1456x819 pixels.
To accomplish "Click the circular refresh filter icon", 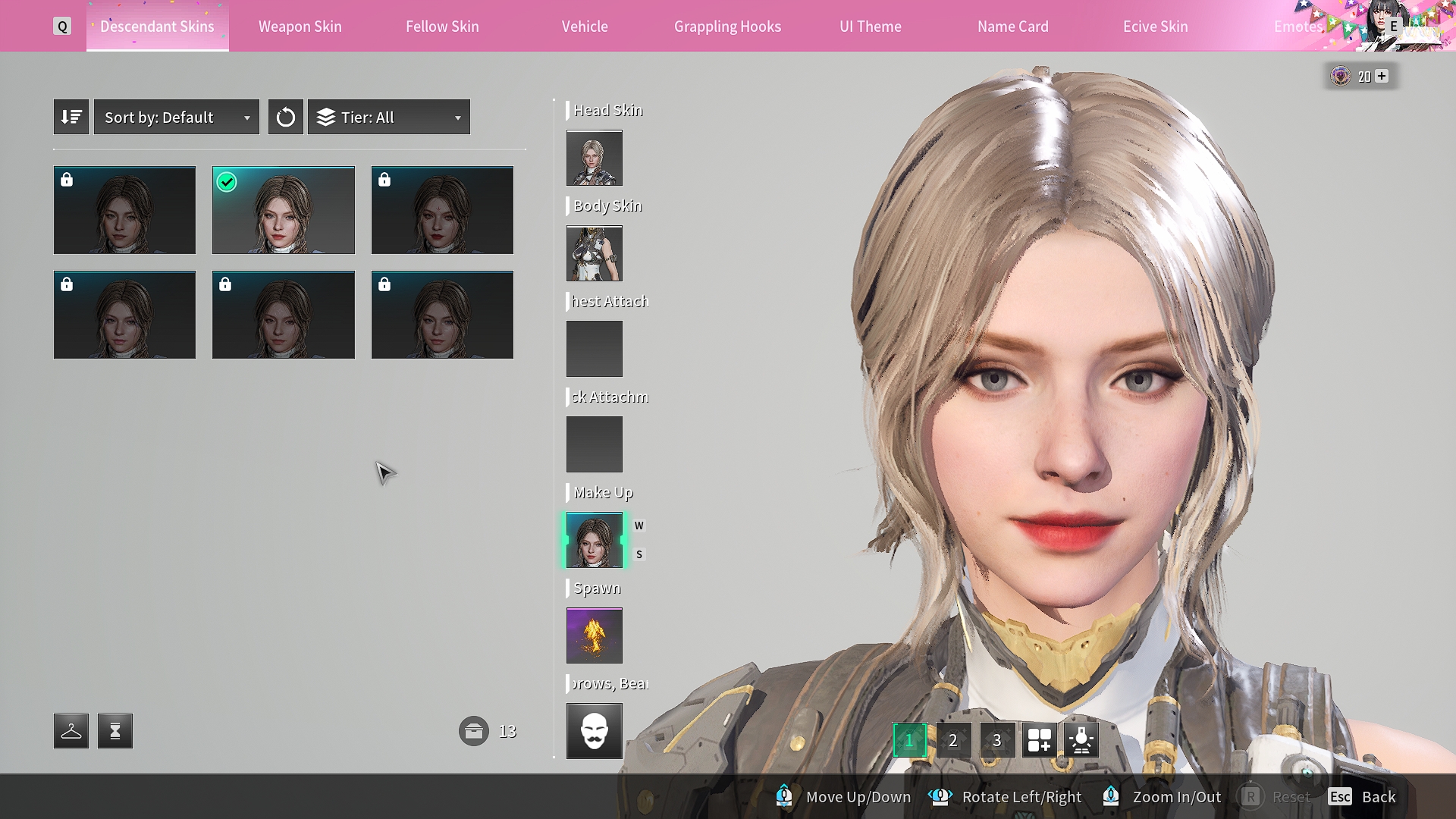I will point(286,117).
